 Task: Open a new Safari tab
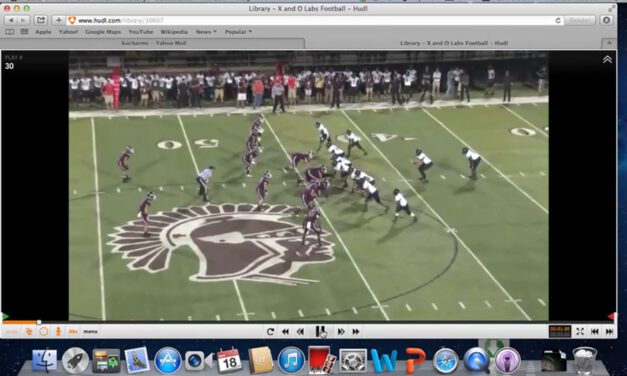click(x=609, y=43)
